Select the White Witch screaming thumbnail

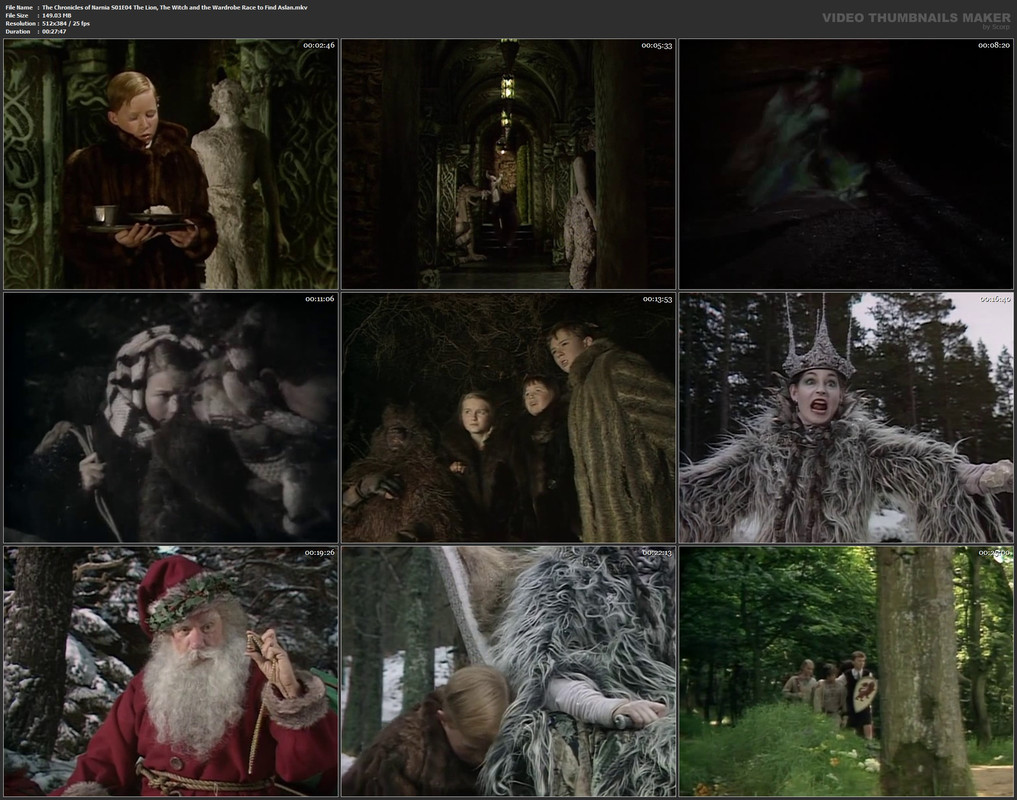click(x=846, y=417)
